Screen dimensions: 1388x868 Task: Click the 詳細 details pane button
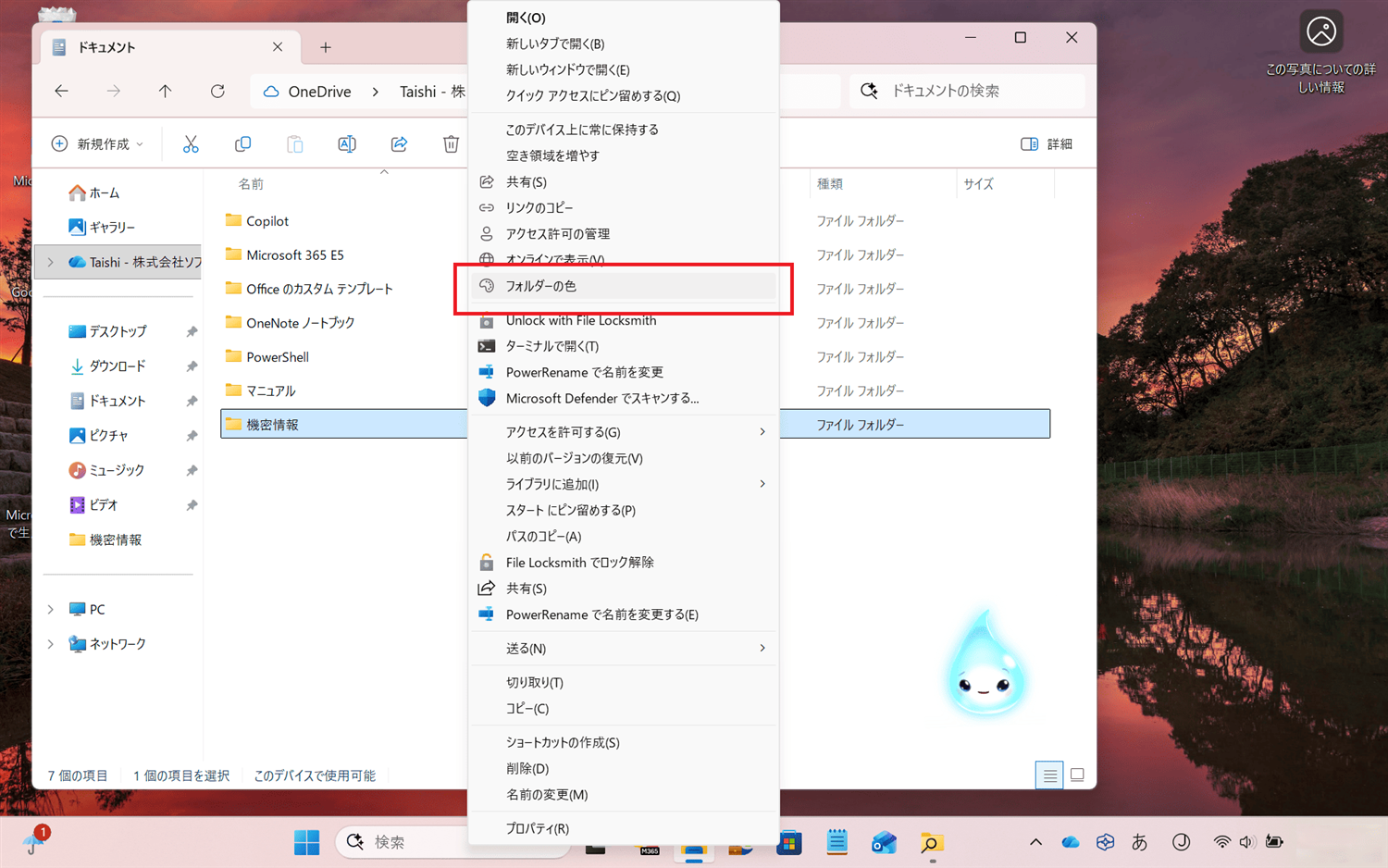point(1047,143)
